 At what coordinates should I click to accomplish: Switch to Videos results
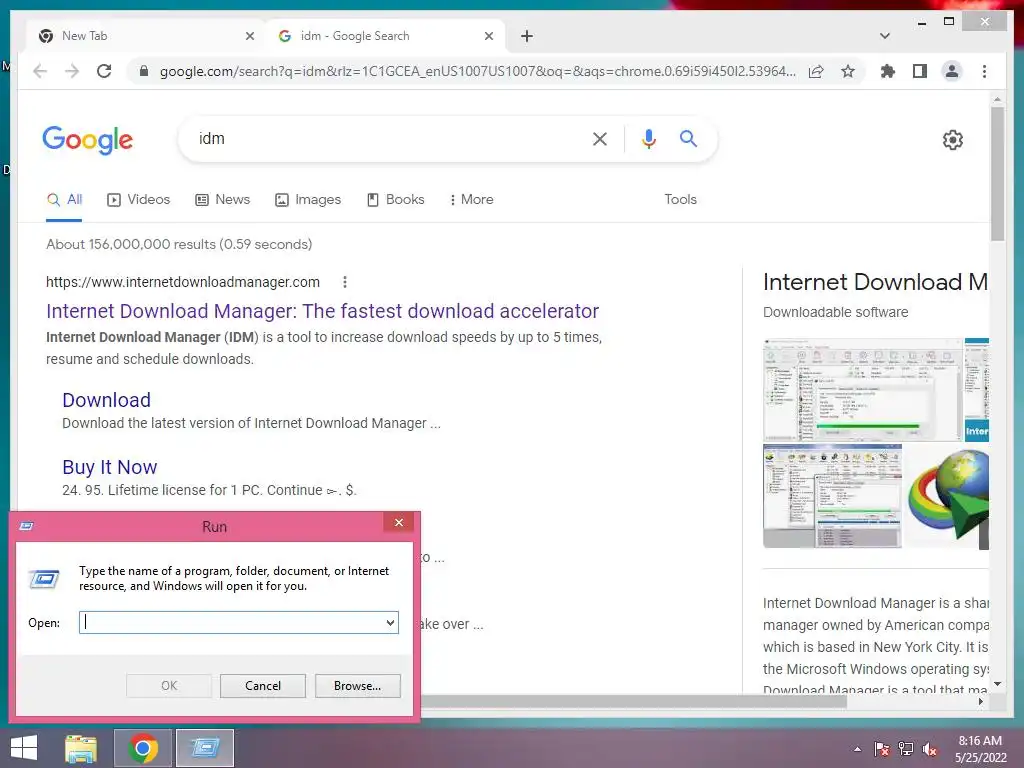(x=138, y=199)
